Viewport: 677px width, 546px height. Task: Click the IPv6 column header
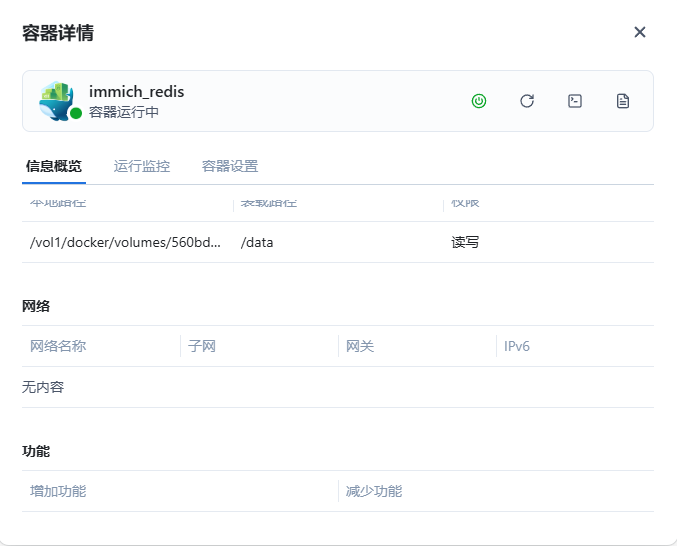point(517,347)
